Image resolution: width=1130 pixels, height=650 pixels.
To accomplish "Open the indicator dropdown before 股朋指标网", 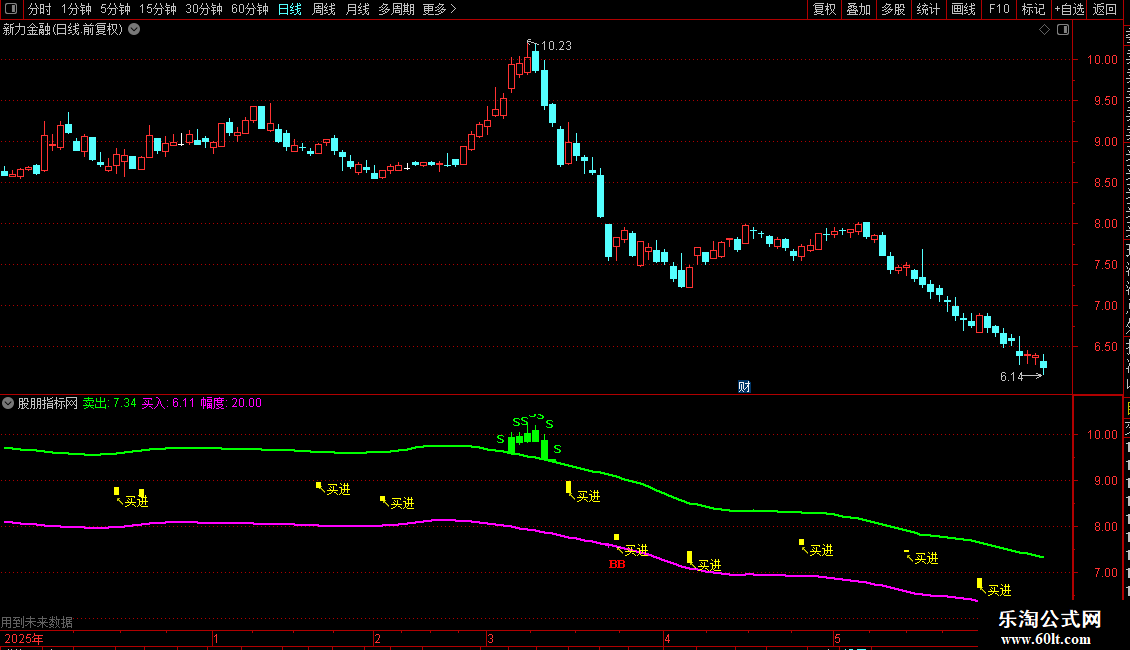I will (8, 404).
